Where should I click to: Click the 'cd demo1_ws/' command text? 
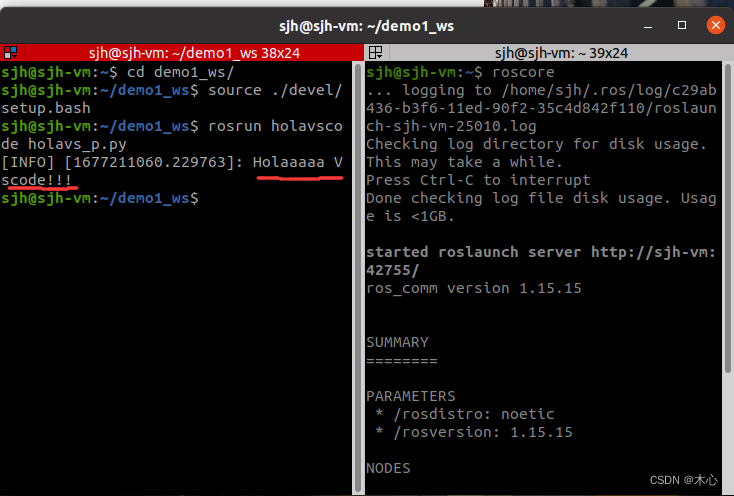click(180, 72)
